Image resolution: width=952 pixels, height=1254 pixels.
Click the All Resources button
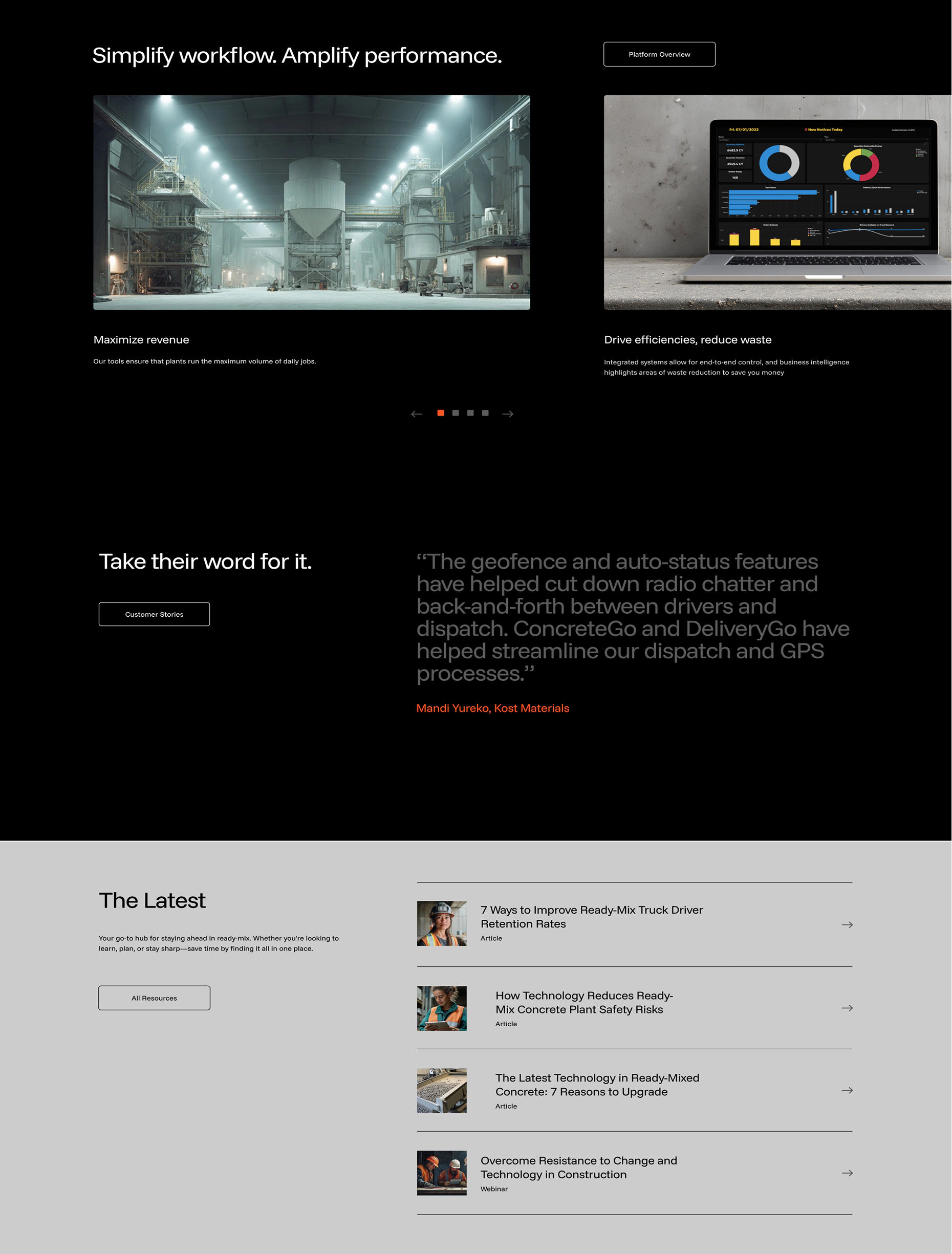coord(154,998)
